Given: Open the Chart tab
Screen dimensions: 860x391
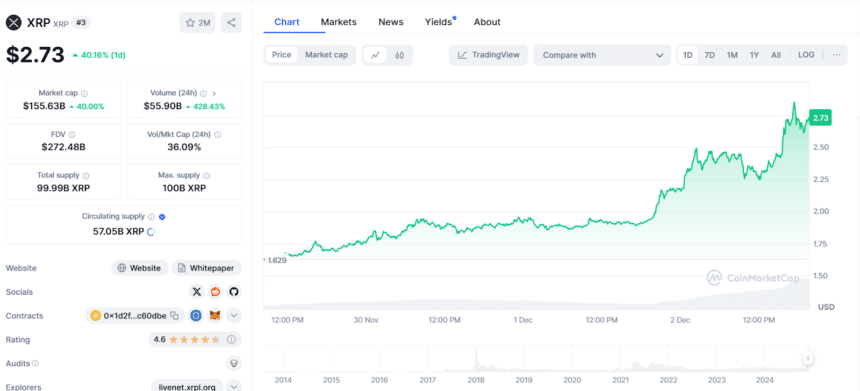Looking at the screenshot, I should (287, 22).
